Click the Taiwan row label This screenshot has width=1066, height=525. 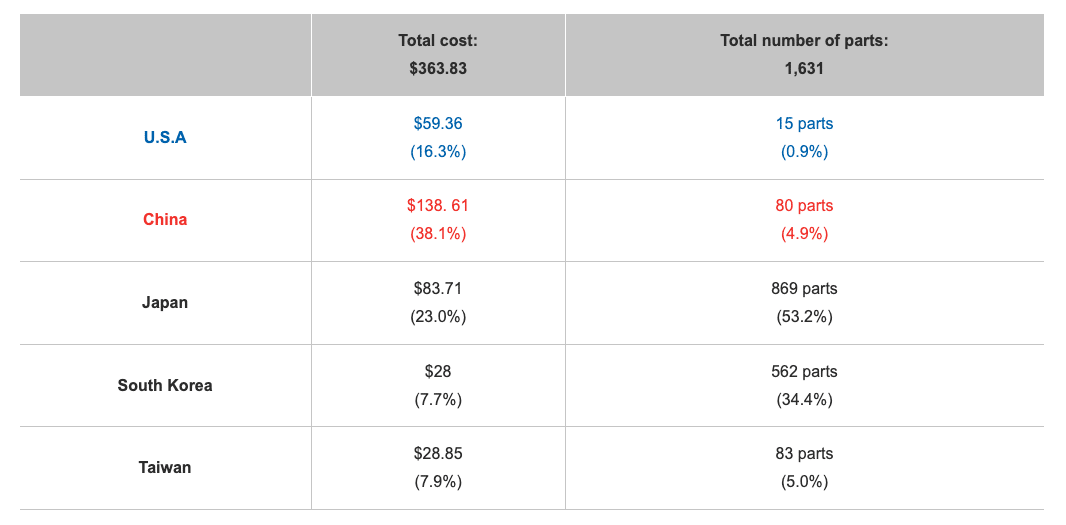[x=165, y=467]
